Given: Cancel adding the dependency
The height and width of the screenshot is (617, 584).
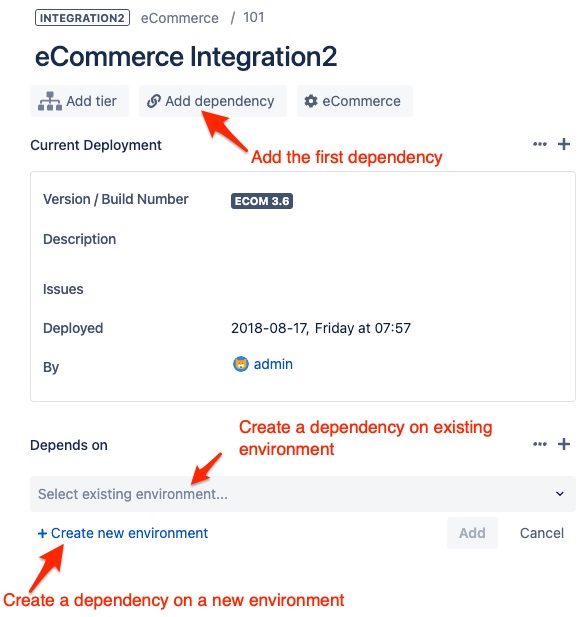Looking at the screenshot, I should (541, 533).
